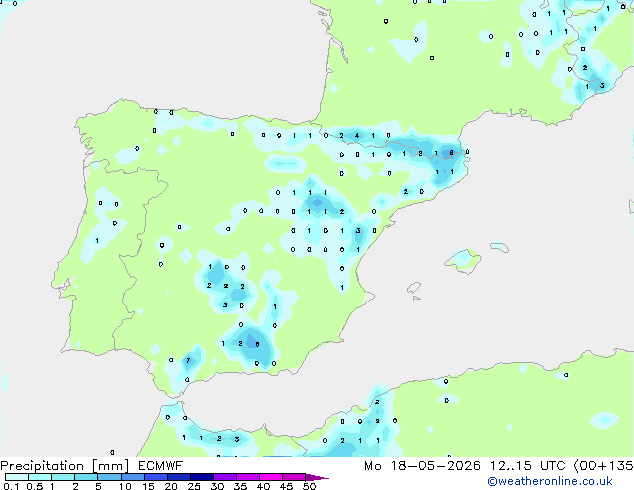Click the '35' legend scale number
Viewport: 634px width, 490px height.
240,486
